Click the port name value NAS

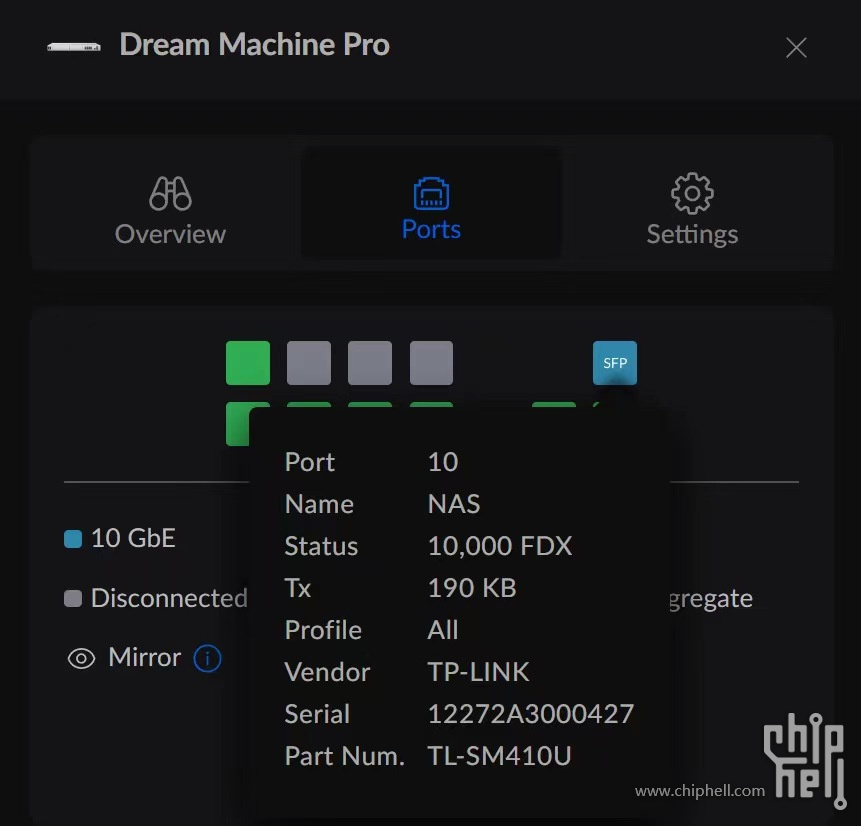click(x=454, y=504)
